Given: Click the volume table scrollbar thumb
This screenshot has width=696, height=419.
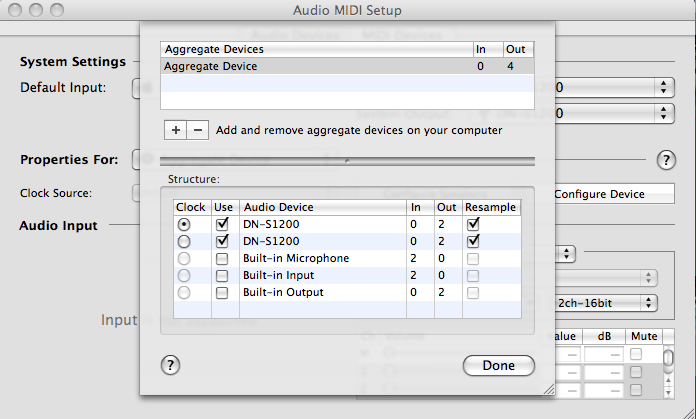Looking at the screenshot, I should click(668, 357).
